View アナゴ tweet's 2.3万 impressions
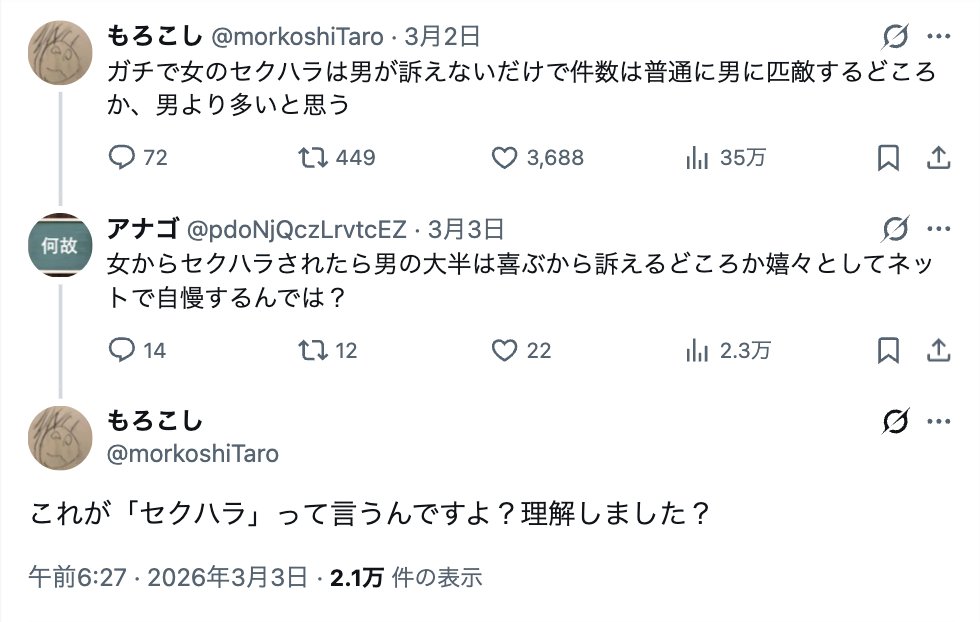Image resolution: width=980 pixels, height=622 pixels. coord(698,349)
